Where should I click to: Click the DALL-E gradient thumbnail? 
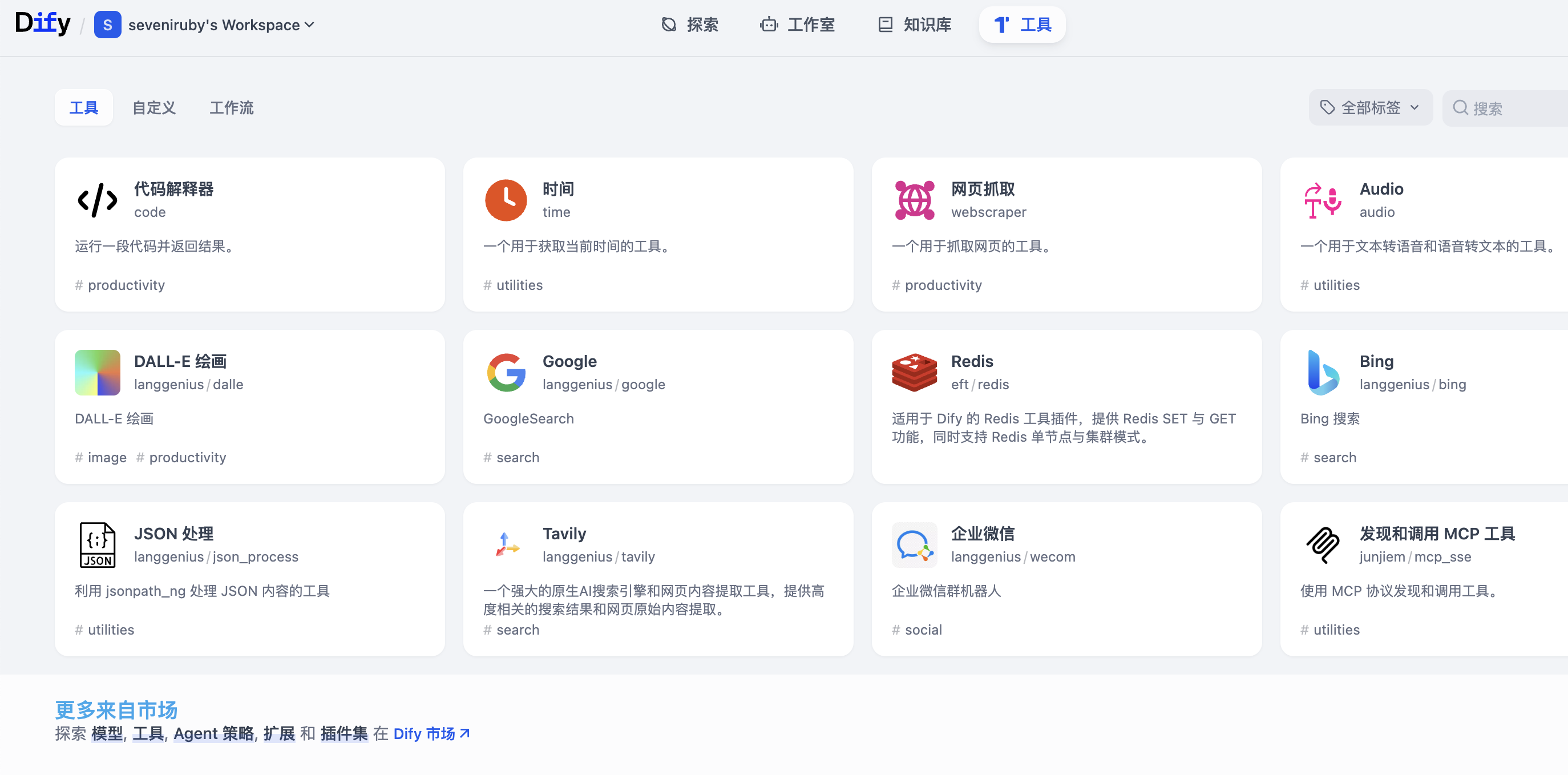[98, 372]
